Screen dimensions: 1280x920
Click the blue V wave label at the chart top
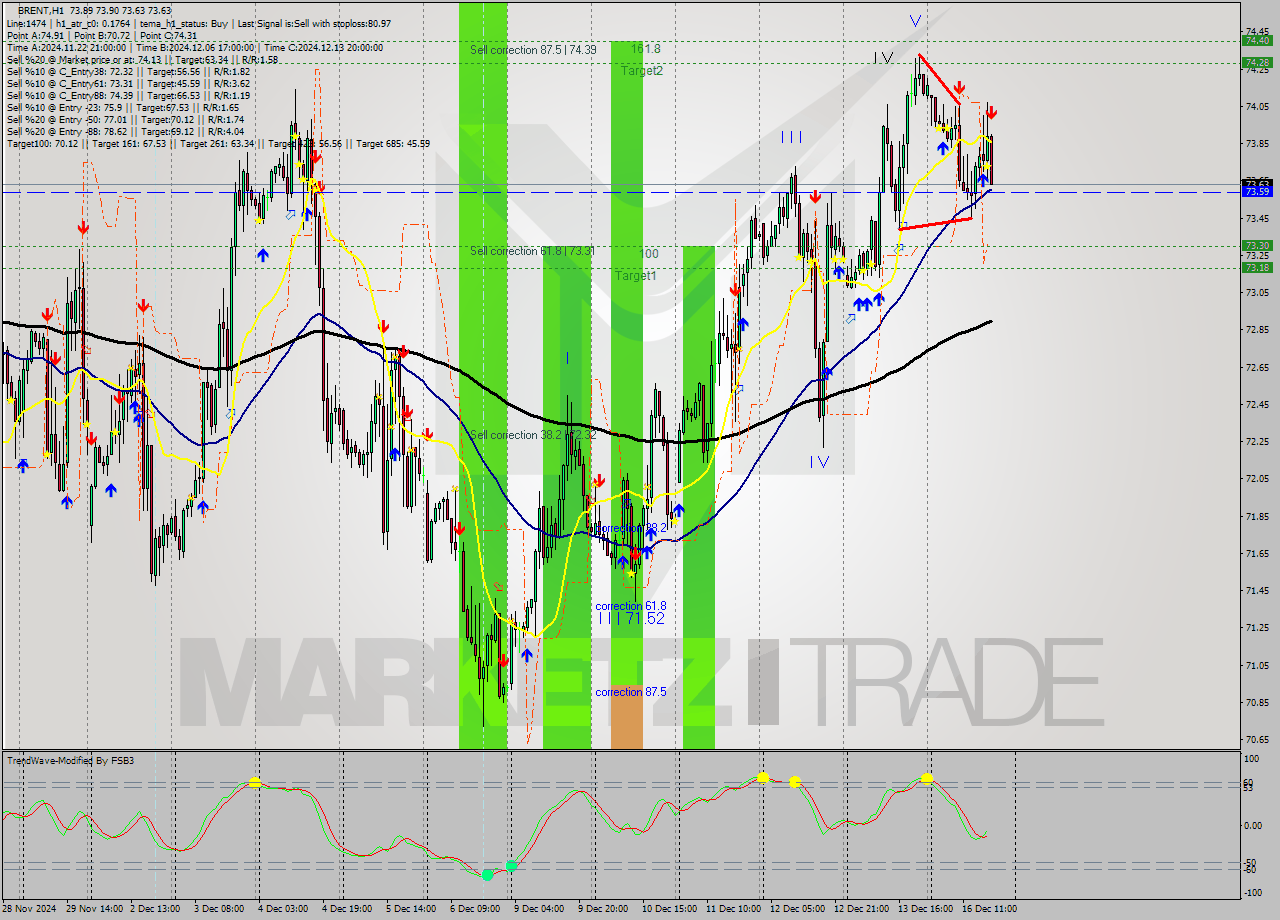click(915, 20)
